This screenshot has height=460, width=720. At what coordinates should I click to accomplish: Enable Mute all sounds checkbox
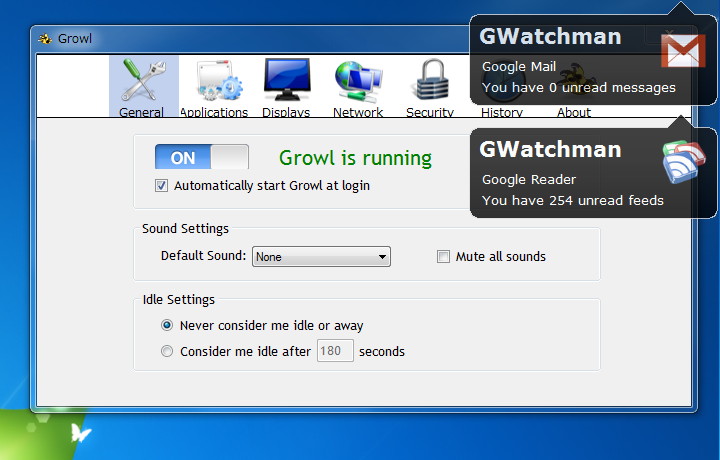pyautogui.click(x=443, y=256)
